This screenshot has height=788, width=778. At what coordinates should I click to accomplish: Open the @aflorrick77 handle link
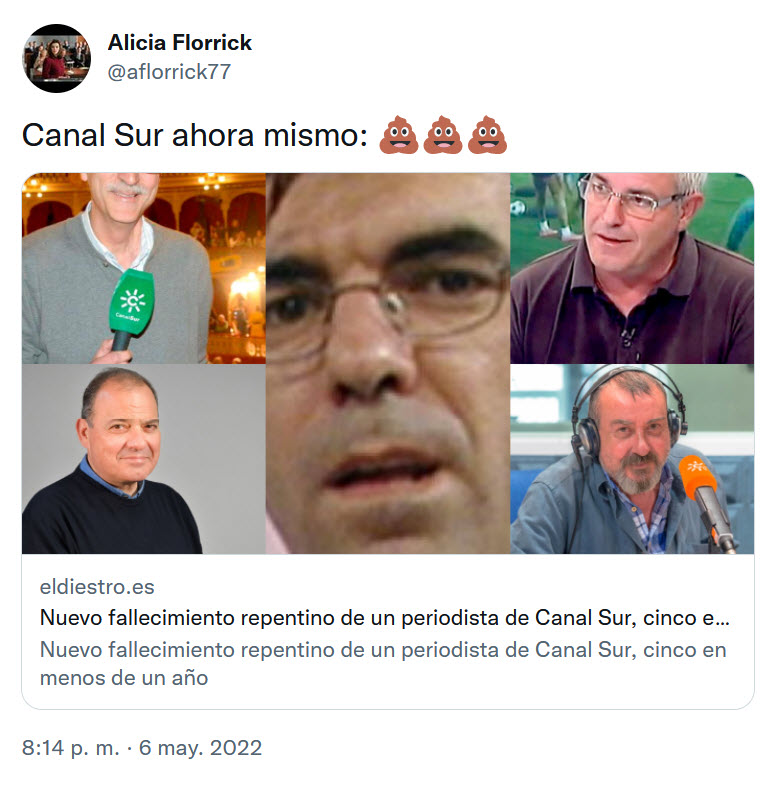pos(169,72)
